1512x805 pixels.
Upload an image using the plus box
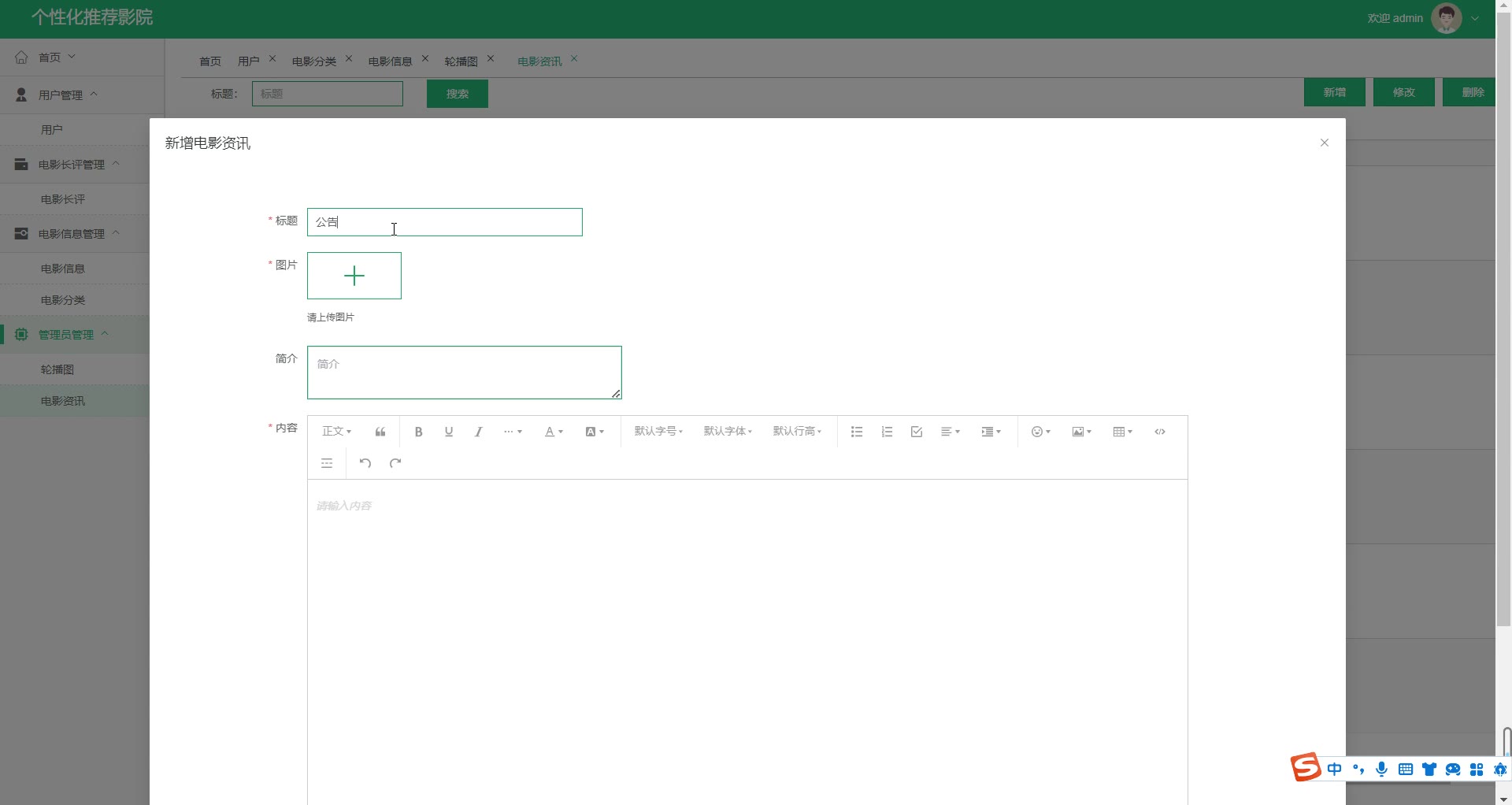tap(354, 276)
